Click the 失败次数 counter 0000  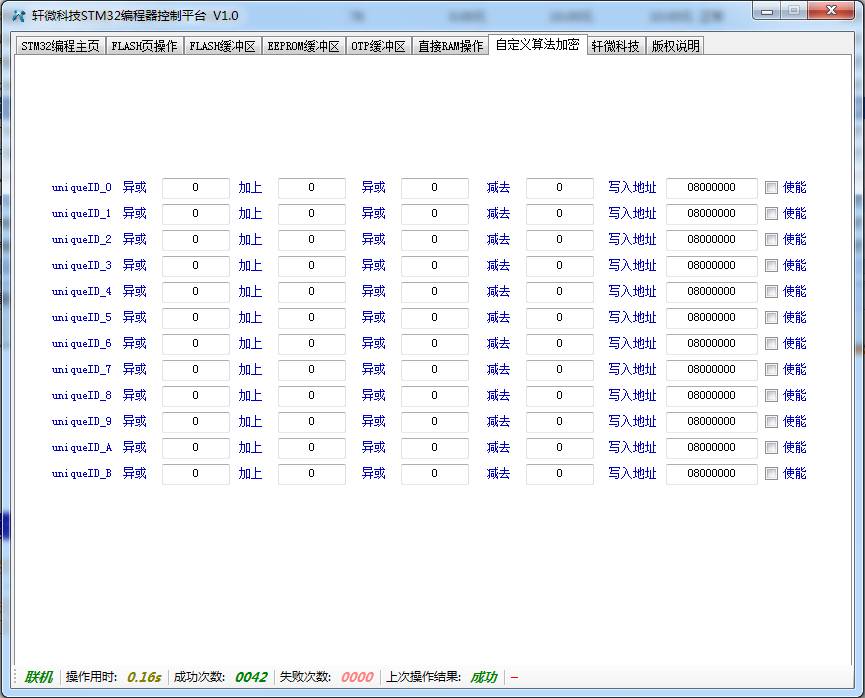coord(357,677)
